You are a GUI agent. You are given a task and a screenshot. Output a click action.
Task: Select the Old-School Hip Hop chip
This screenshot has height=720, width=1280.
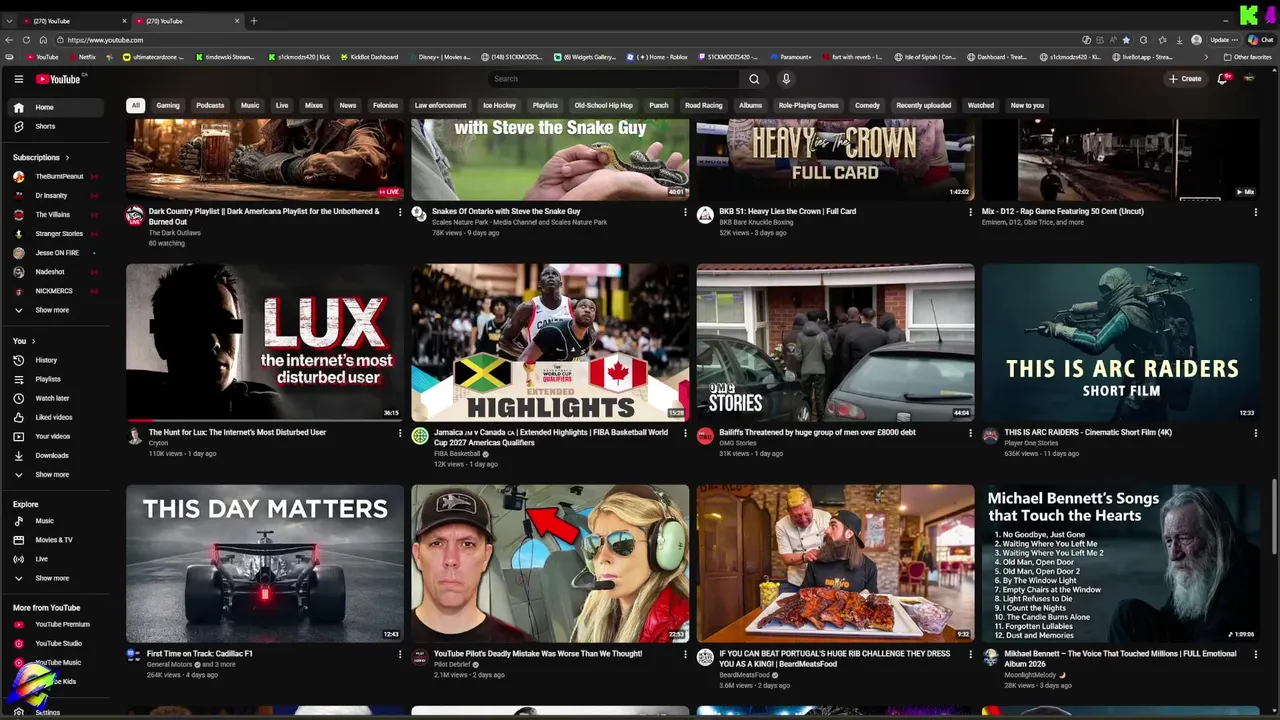(x=603, y=105)
